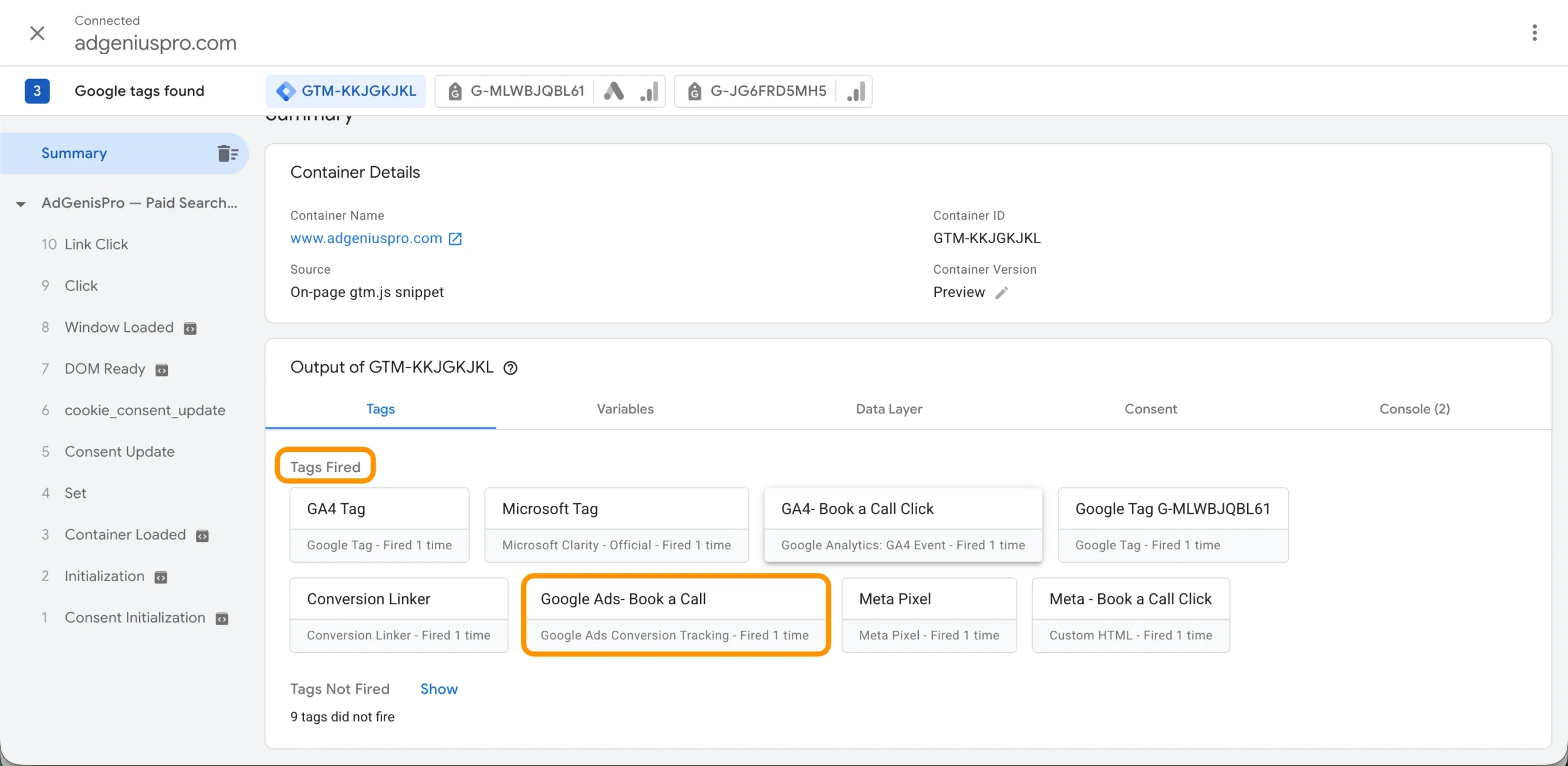Click the code icon next to DOM Ready
Screen dimensions: 1568x766
pyautogui.click(x=162, y=370)
